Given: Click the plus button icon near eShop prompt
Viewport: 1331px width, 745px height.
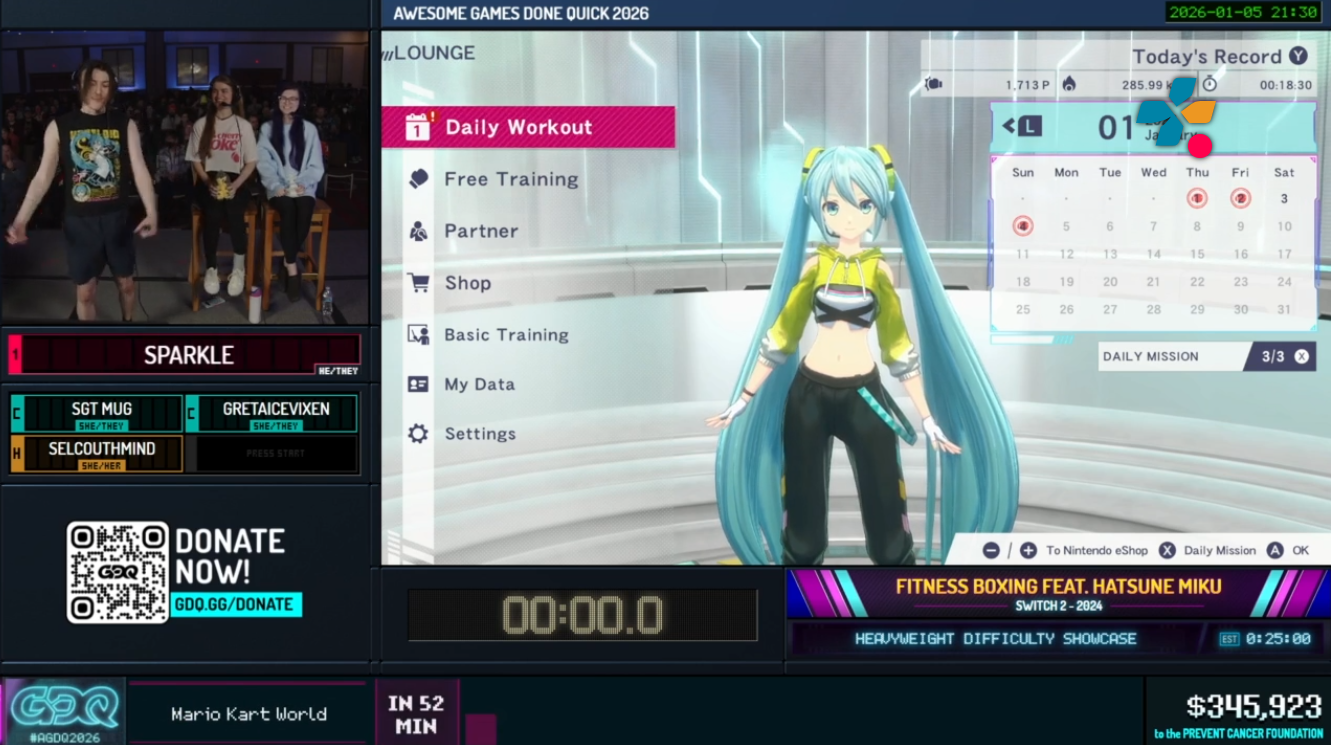Looking at the screenshot, I should click(1028, 551).
